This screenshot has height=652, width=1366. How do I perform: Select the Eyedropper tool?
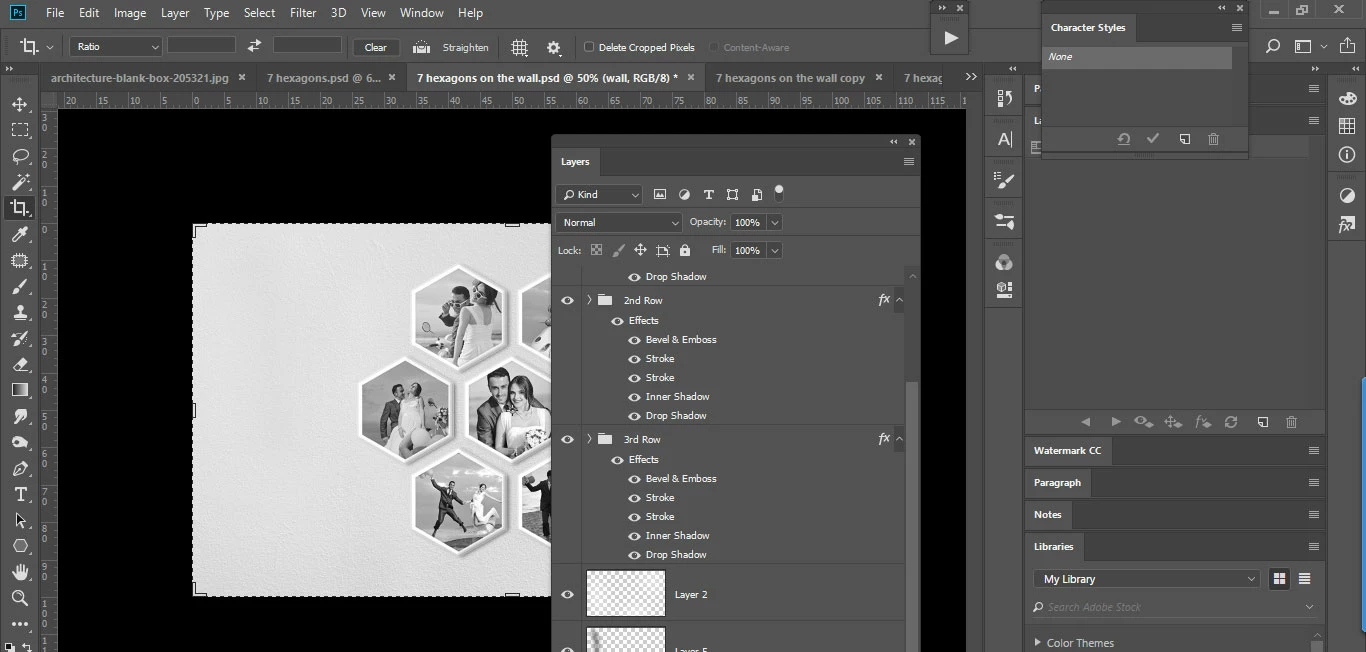point(20,234)
